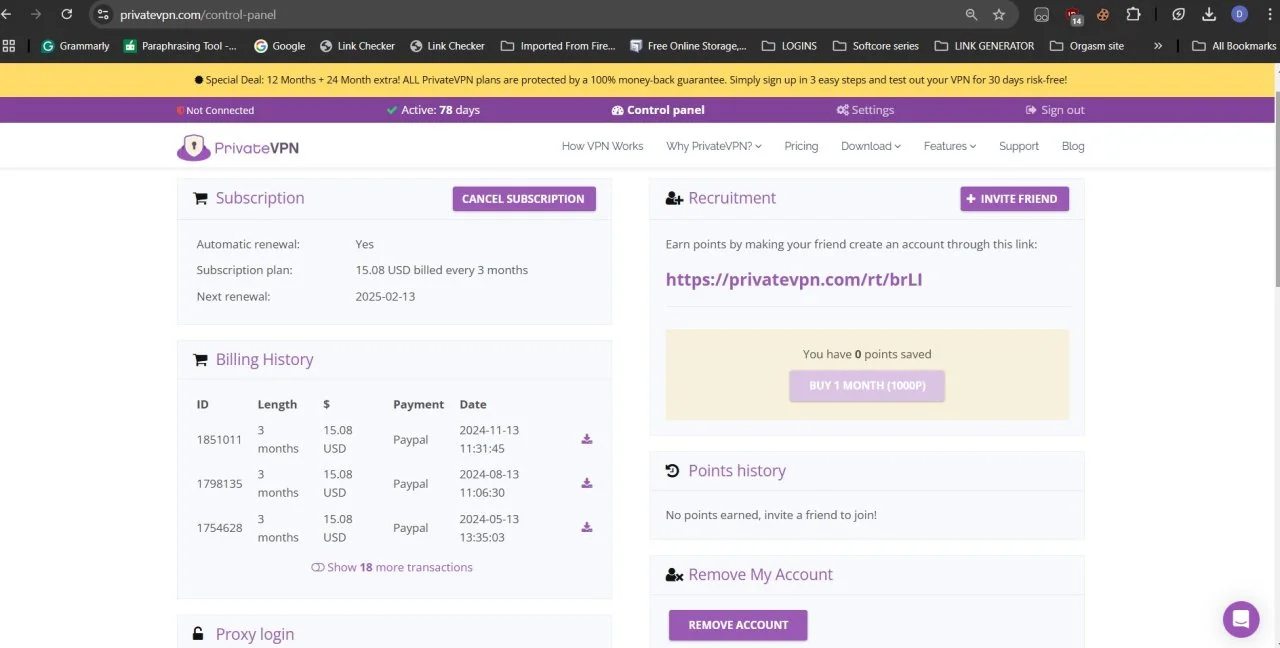Show hidden bookmarks with the double chevron
Image resolution: width=1280 pixels, height=648 pixels.
[x=1158, y=46]
